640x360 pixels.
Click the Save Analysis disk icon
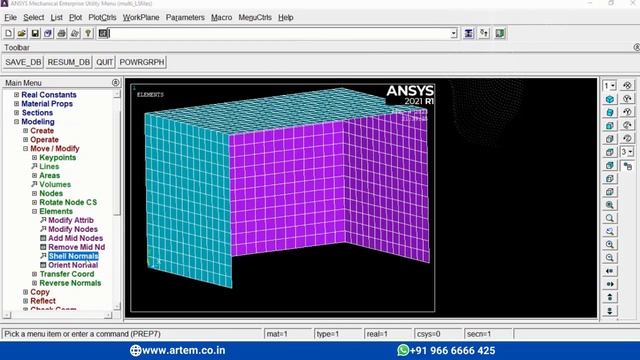(35, 33)
